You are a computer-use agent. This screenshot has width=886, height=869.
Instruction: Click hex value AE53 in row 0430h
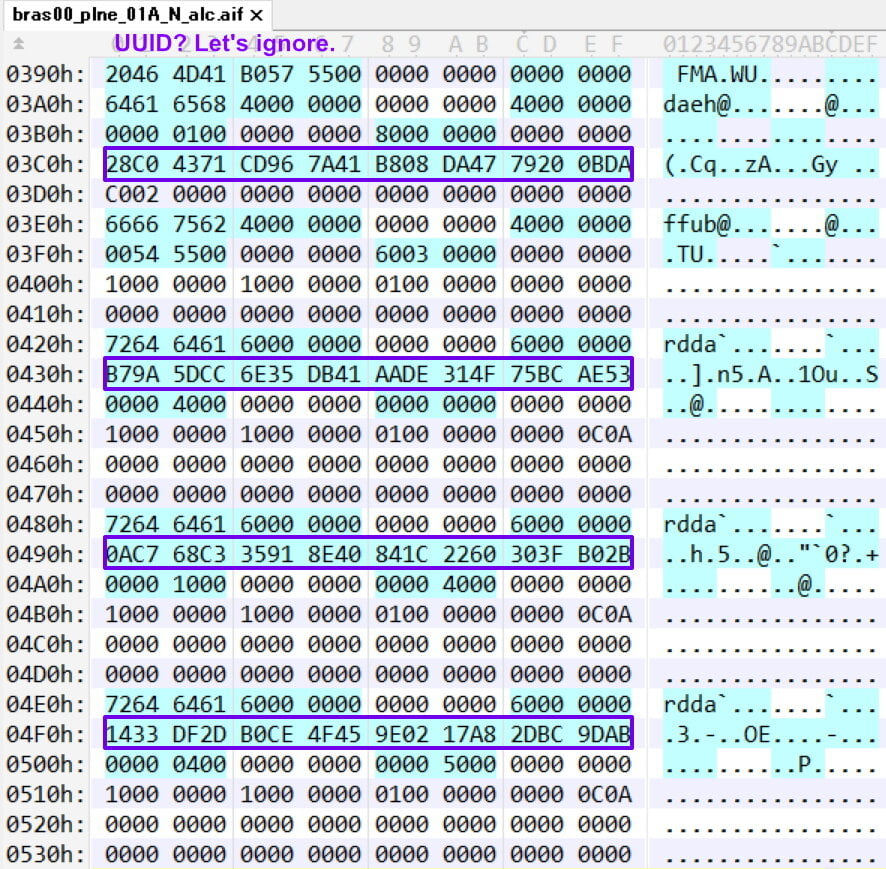(x=604, y=374)
